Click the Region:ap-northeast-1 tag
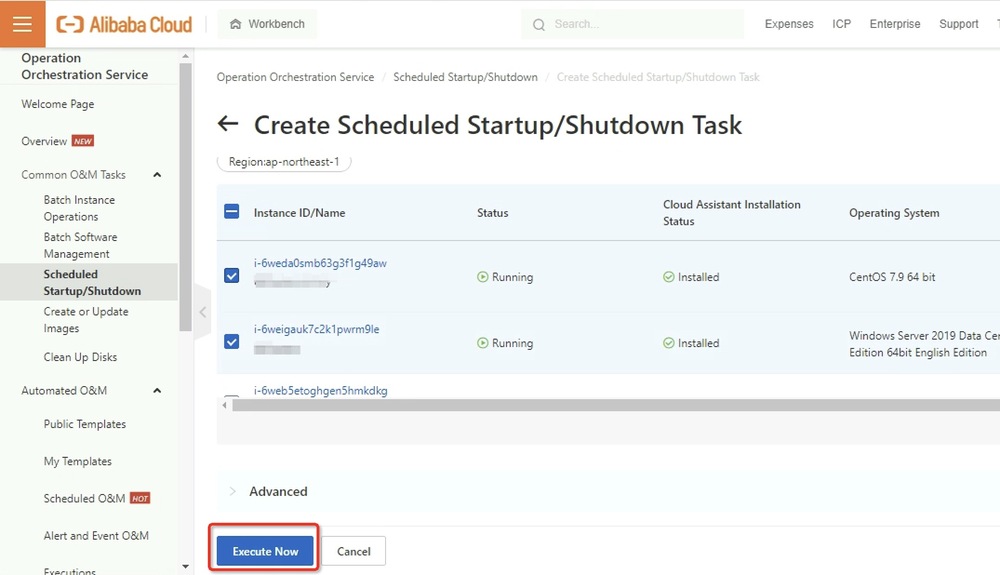Image resolution: width=1000 pixels, height=575 pixels. coord(284,162)
